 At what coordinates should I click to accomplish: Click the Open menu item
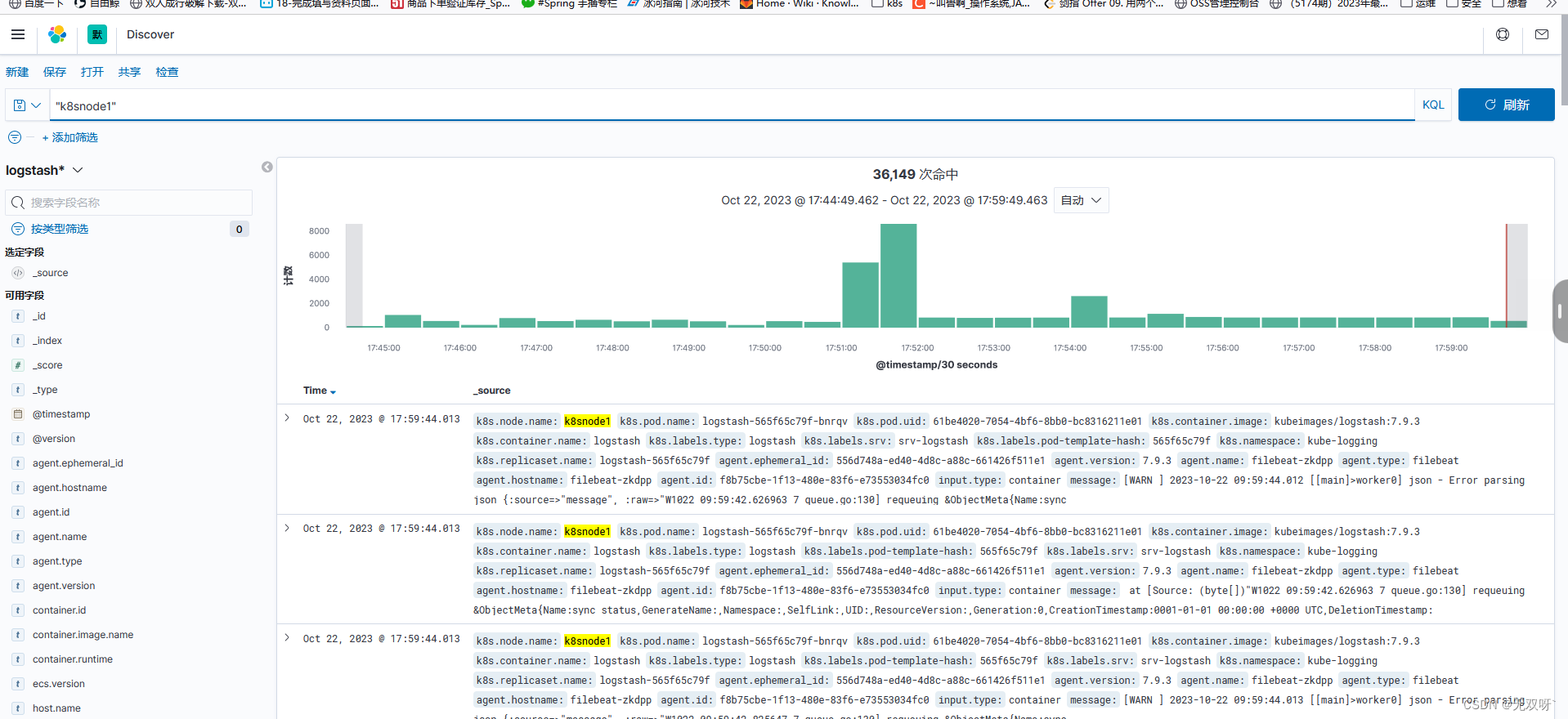point(92,72)
